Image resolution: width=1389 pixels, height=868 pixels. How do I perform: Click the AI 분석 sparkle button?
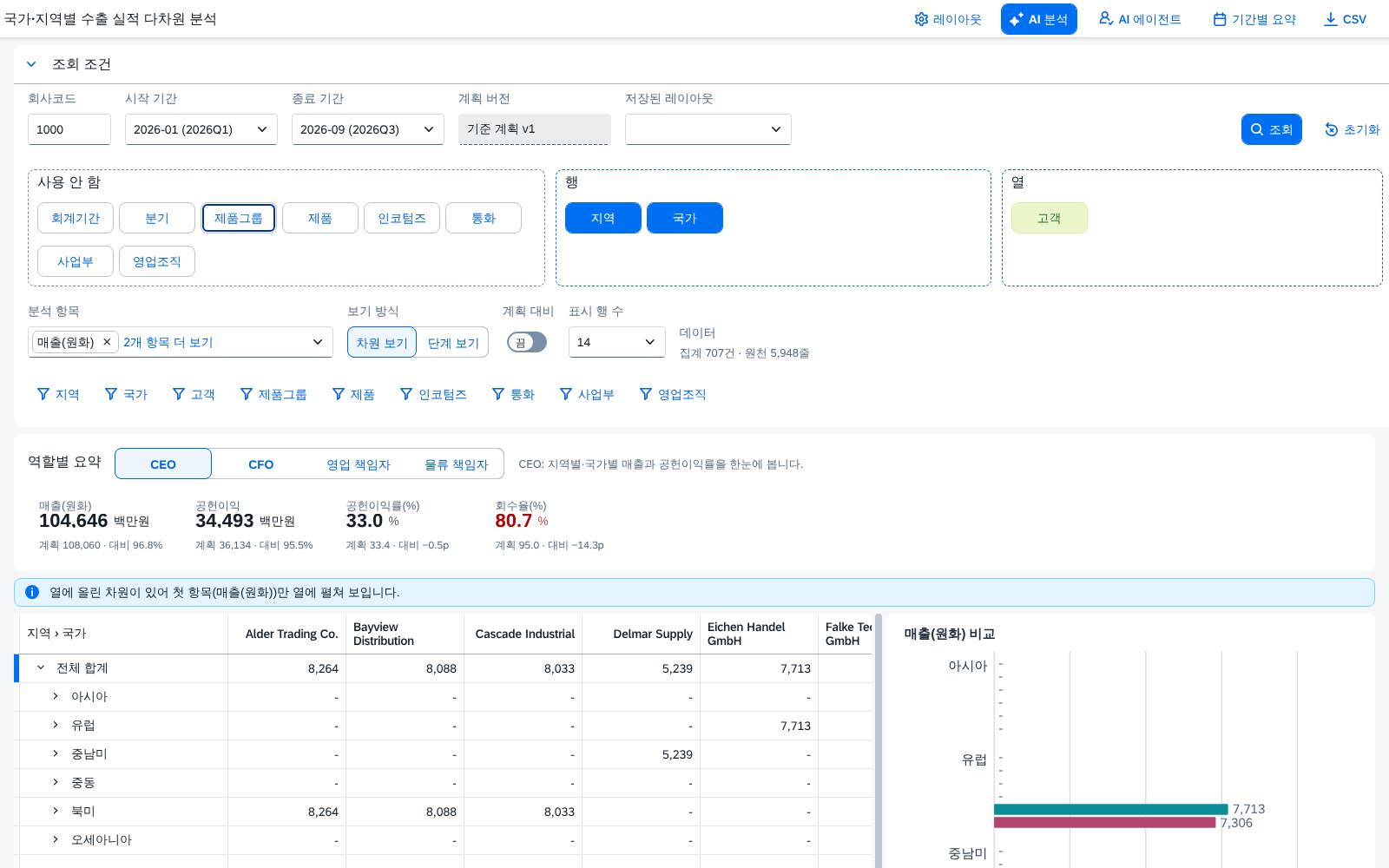click(1038, 19)
